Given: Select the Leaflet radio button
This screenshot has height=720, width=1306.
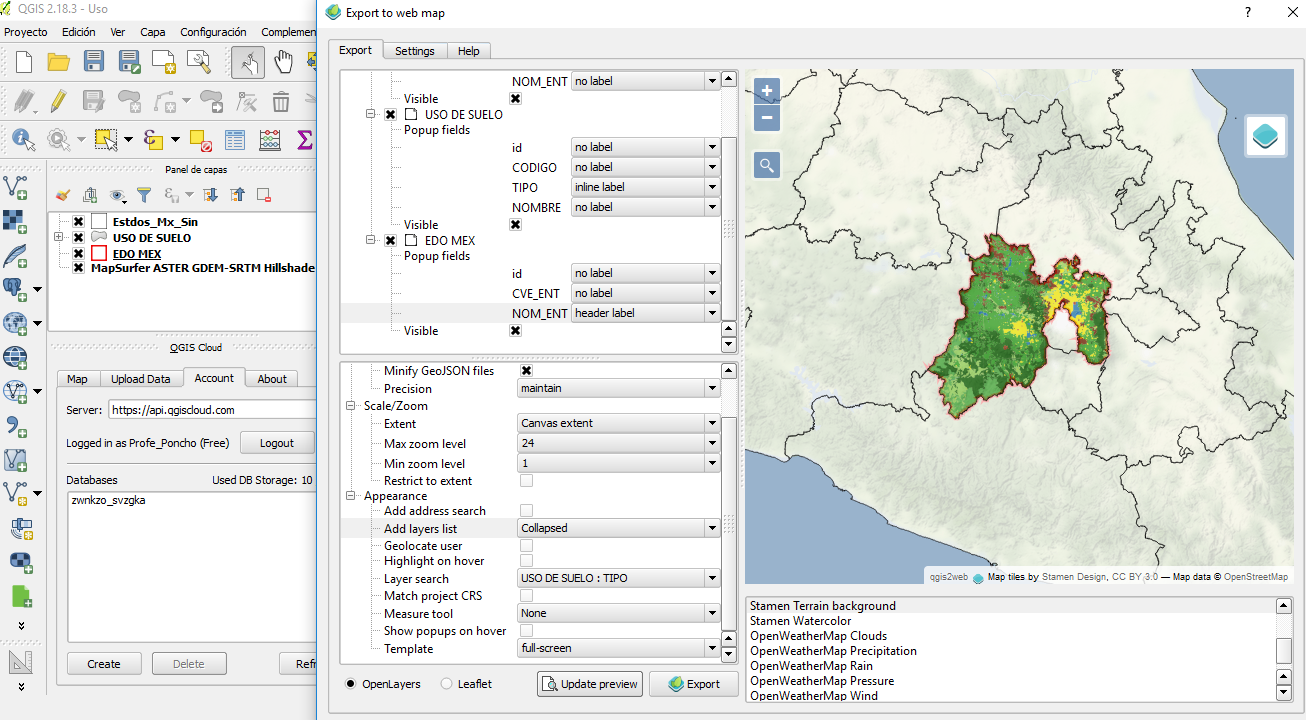Looking at the screenshot, I should click(x=446, y=684).
